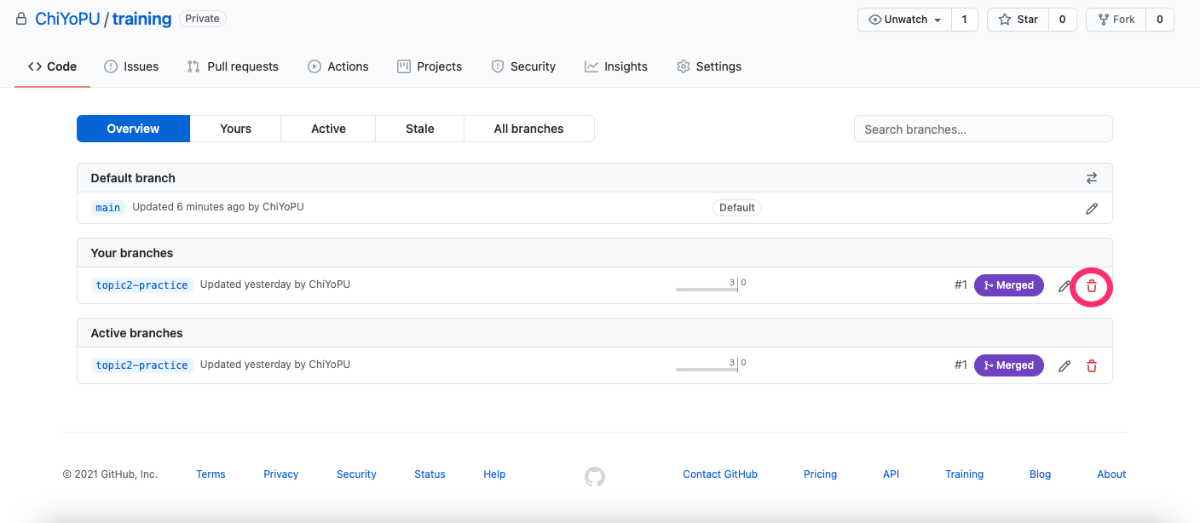This screenshot has width=1200, height=523.
Task: Click the private repository lock icon
Action: tap(21, 19)
